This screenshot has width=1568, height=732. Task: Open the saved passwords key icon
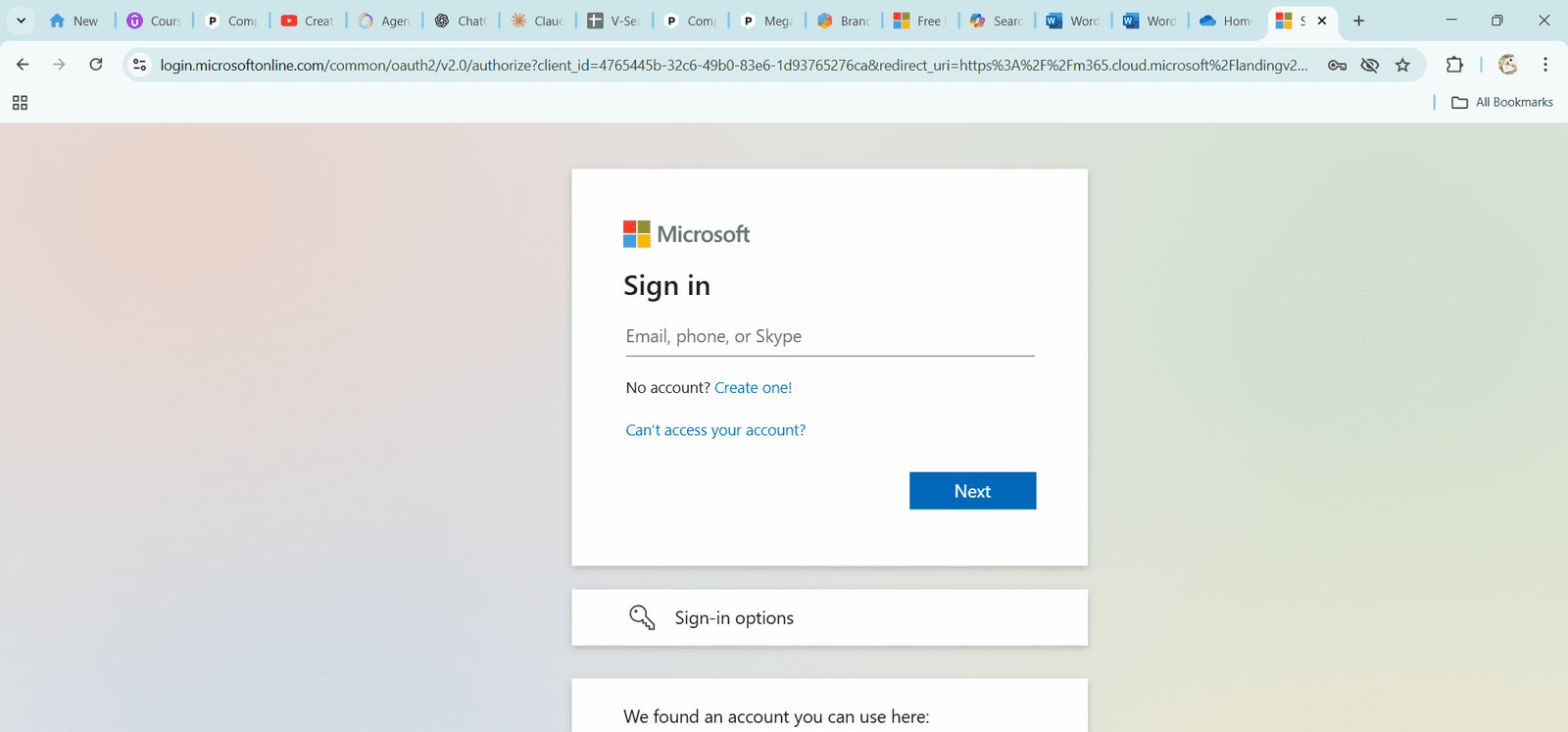pos(1337,65)
